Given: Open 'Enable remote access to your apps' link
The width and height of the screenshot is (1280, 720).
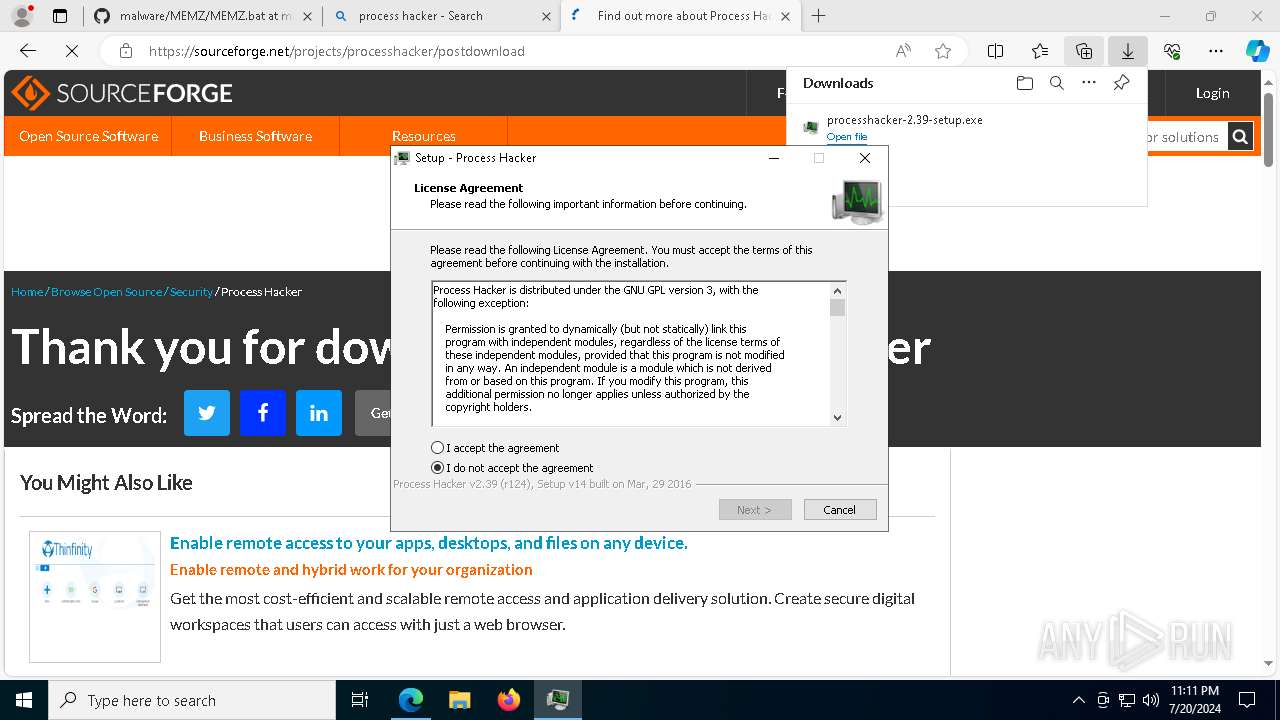Looking at the screenshot, I should pyautogui.click(x=428, y=543).
